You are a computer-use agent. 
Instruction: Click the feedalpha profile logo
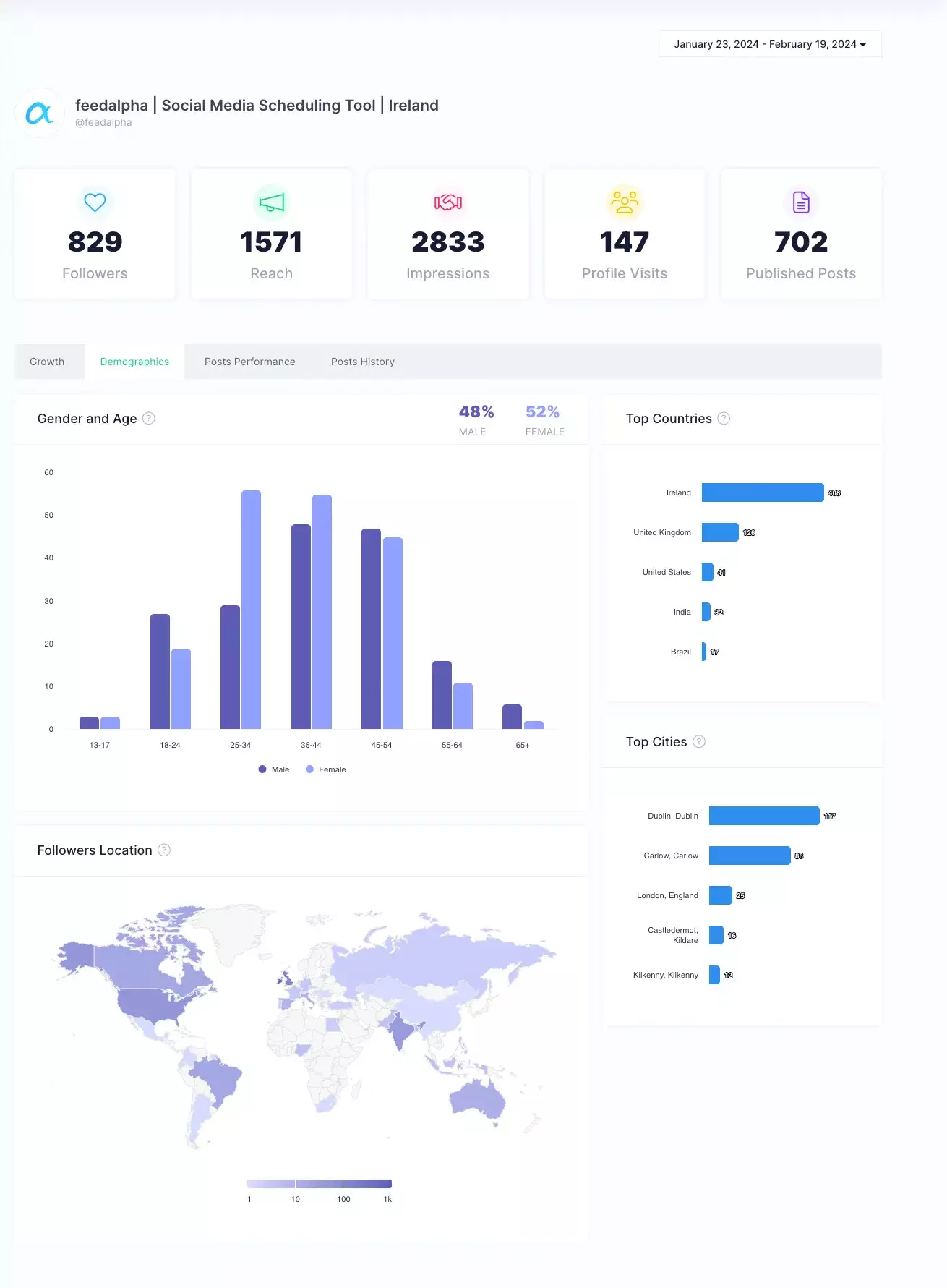point(40,113)
